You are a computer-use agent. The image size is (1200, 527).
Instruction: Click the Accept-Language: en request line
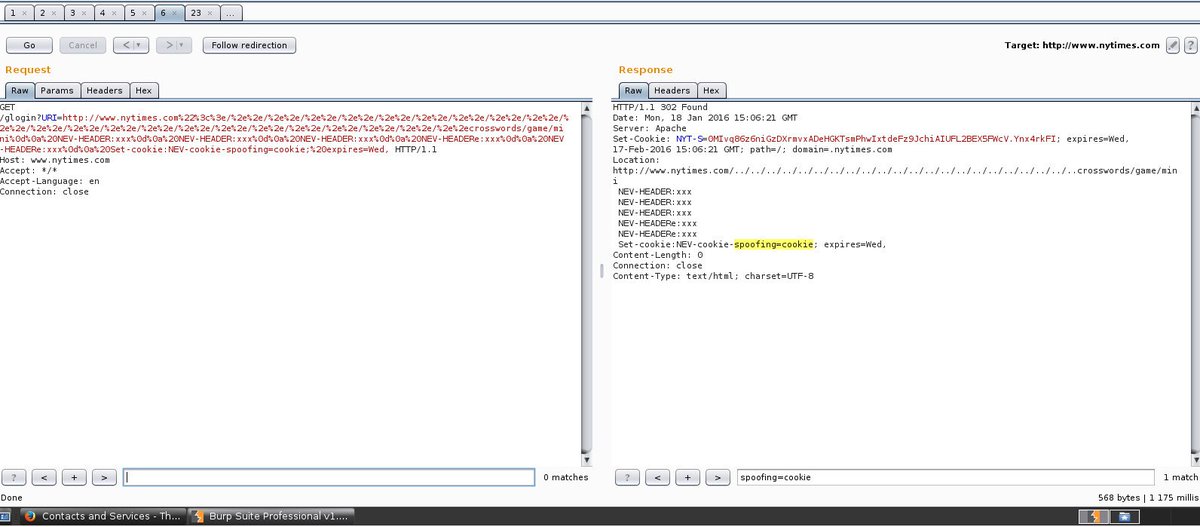tap(50, 181)
